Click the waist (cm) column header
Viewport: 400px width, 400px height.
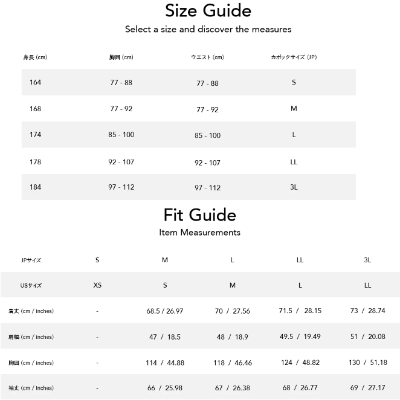point(207,57)
